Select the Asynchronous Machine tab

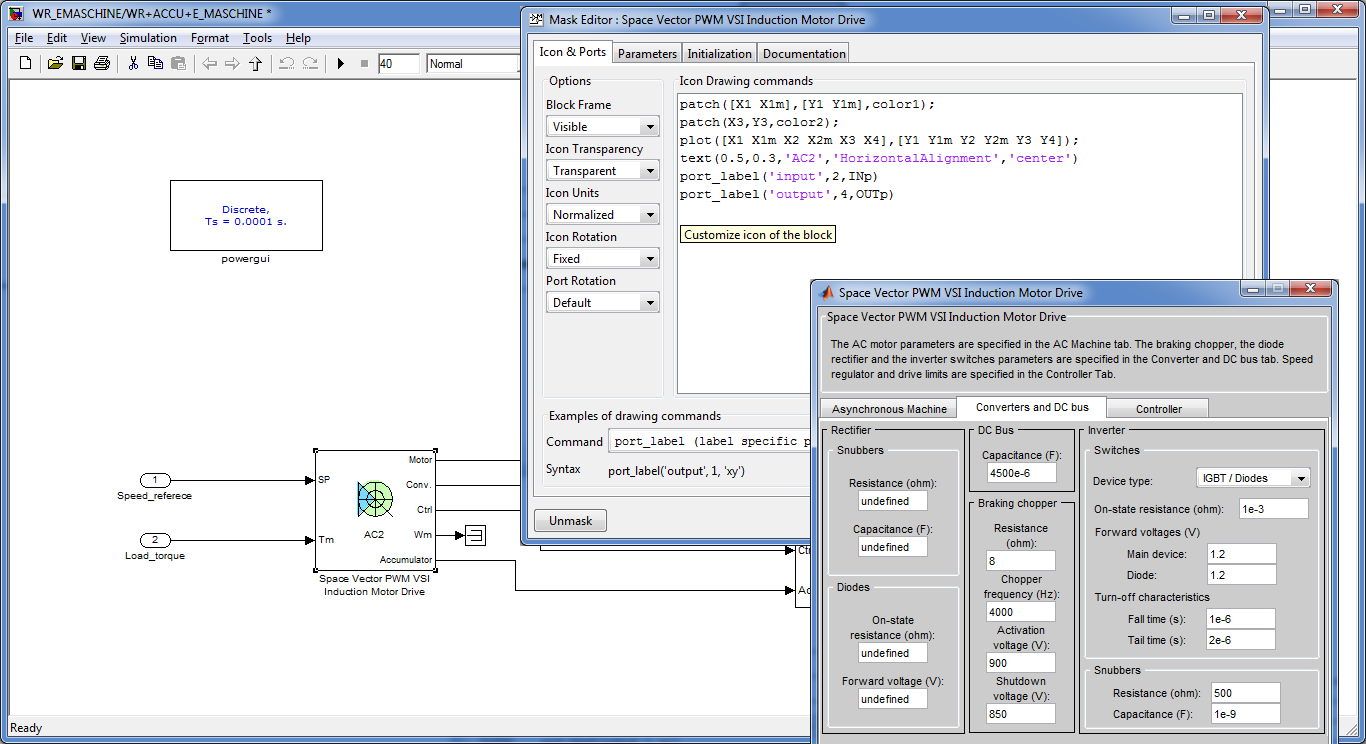pyautogui.click(x=888, y=409)
